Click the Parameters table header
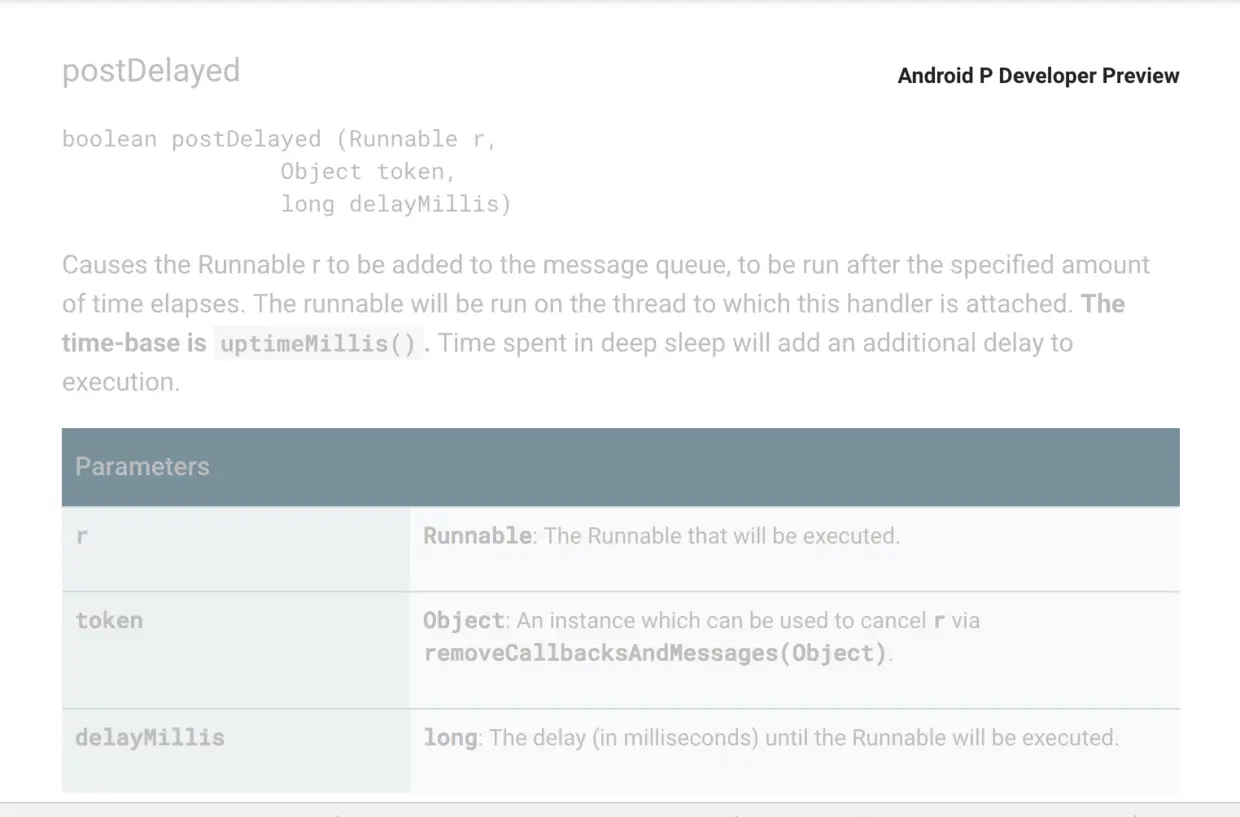This screenshot has height=817, width=1240. [x=620, y=467]
